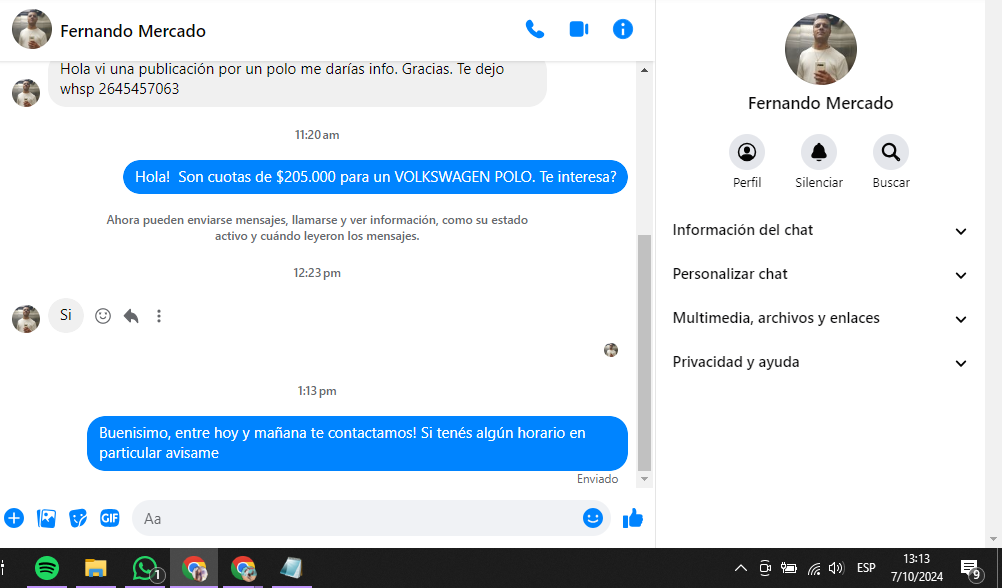The image size is (1002, 588).
Task: Switch to the active Chrome taskbar window
Action: click(x=194, y=568)
